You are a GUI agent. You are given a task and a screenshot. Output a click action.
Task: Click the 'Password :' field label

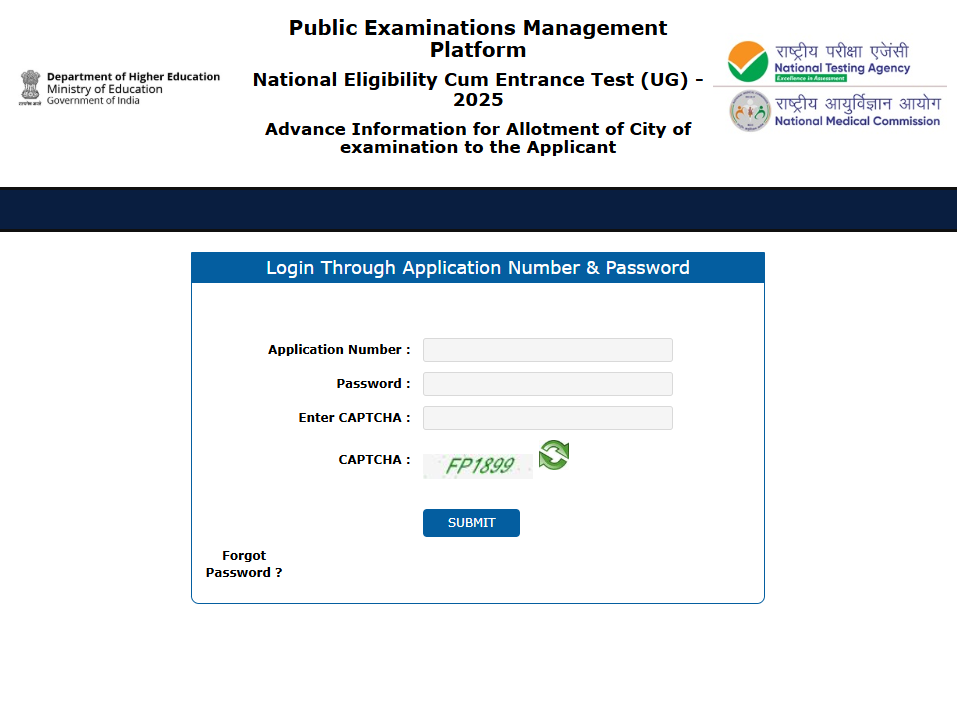click(x=373, y=384)
